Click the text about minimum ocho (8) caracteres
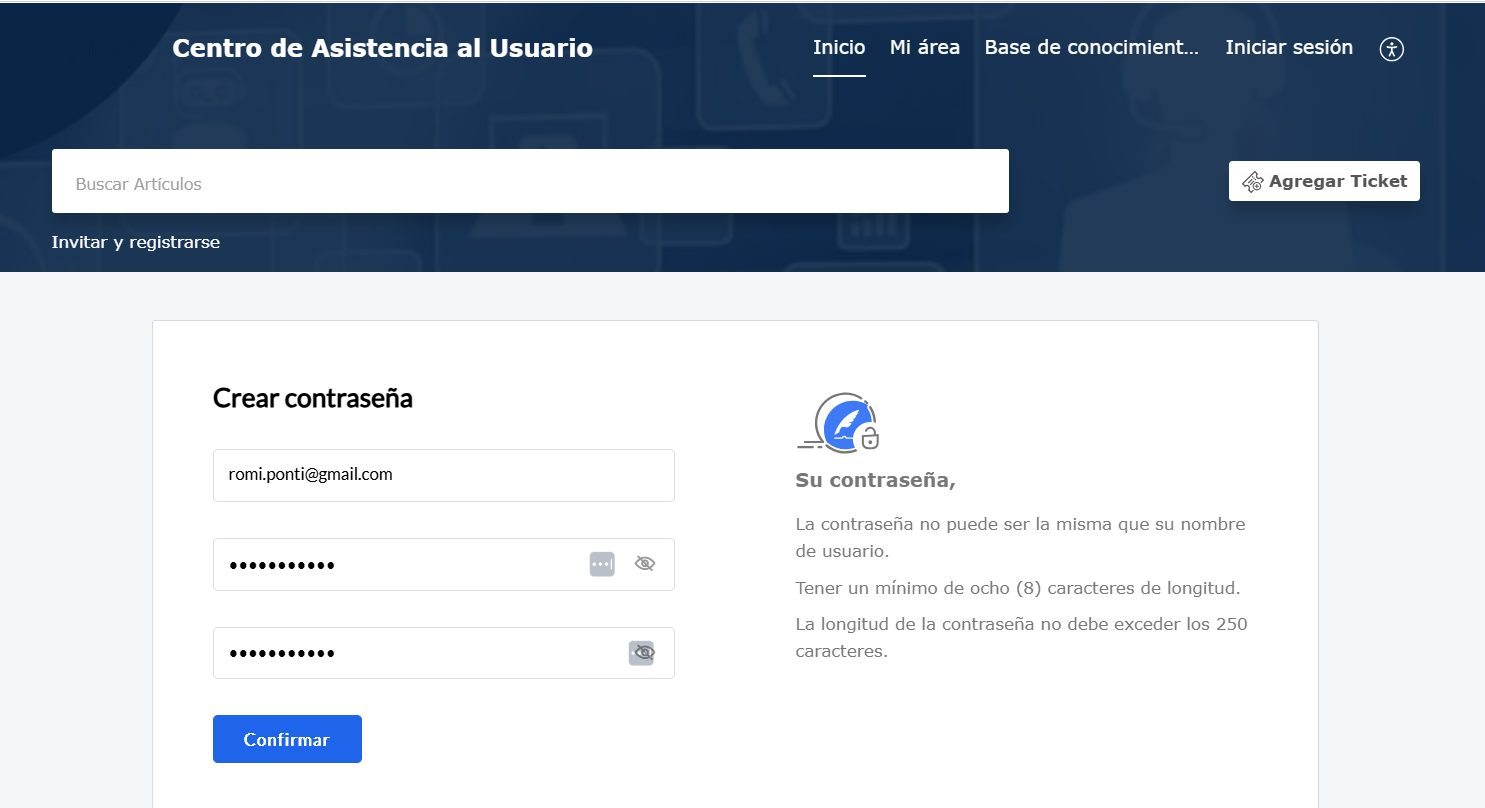 pyautogui.click(x=1018, y=588)
